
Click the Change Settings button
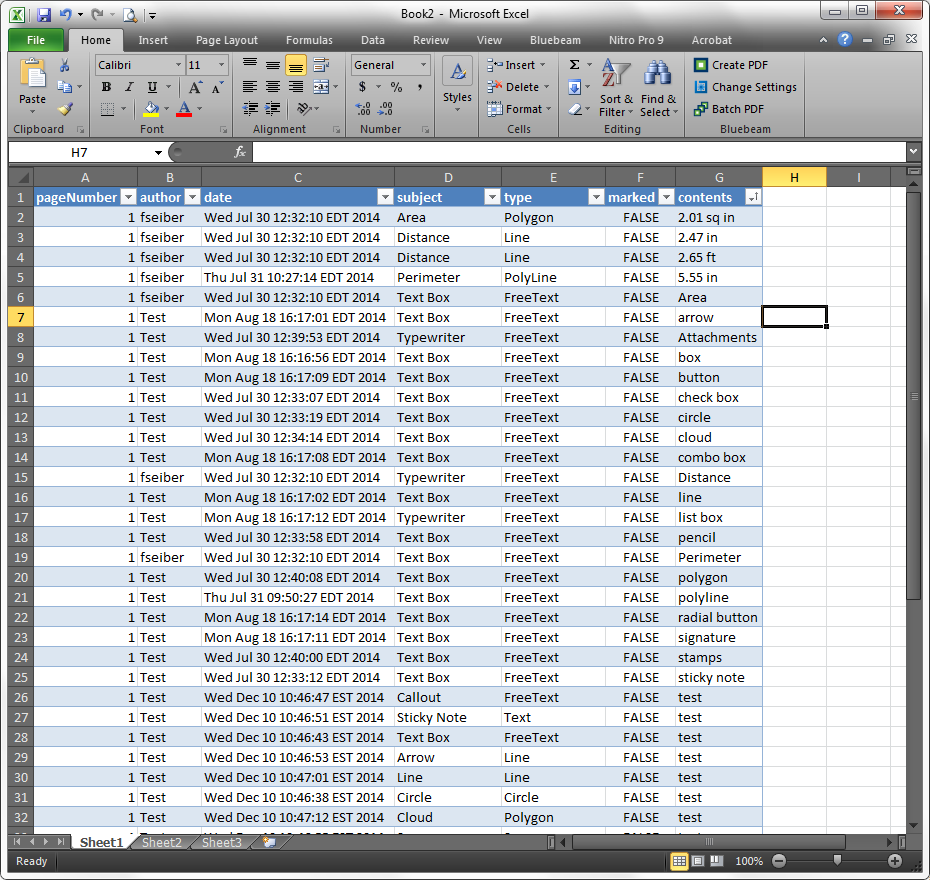pyautogui.click(x=745, y=85)
